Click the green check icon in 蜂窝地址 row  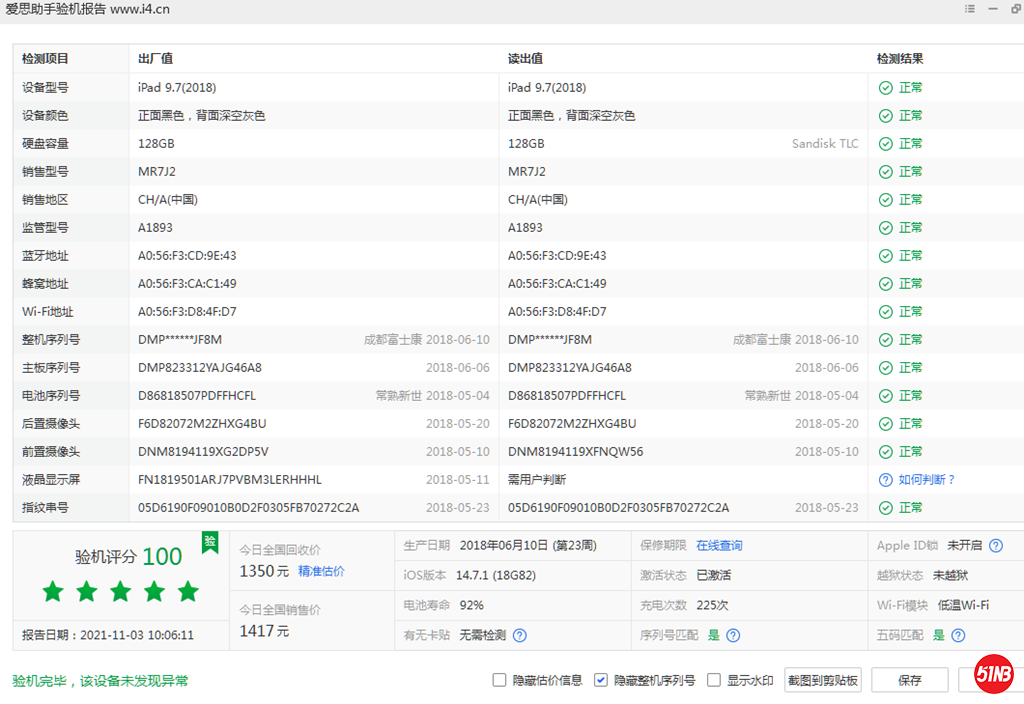coord(886,284)
